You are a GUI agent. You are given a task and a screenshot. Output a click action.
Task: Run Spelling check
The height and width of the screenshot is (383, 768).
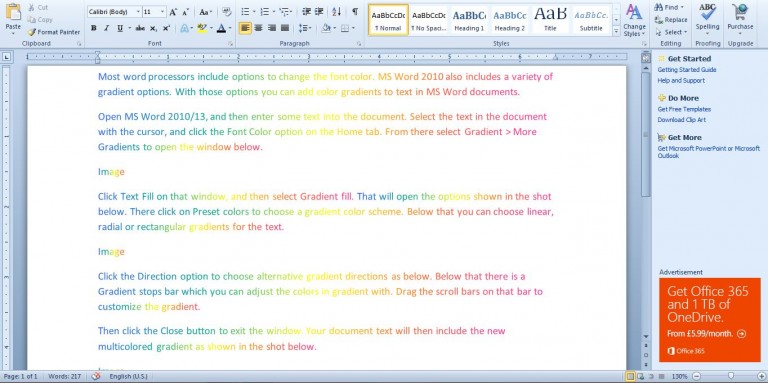pyautogui.click(x=708, y=18)
